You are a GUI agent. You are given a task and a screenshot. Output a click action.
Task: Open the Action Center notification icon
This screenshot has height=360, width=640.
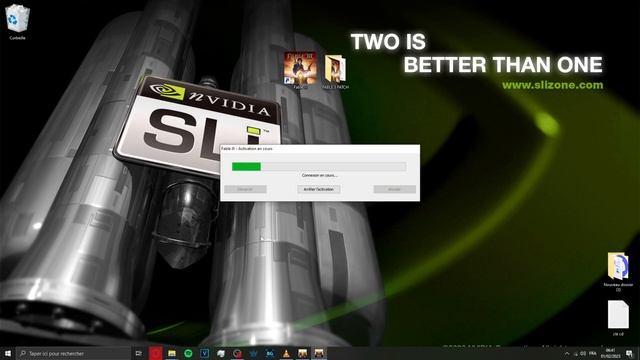coord(629,353)
